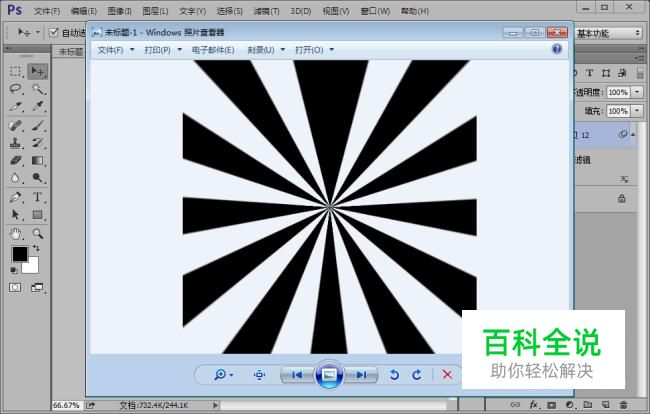Select the Blur tool

pyautogui.click(x=16, y=178)
